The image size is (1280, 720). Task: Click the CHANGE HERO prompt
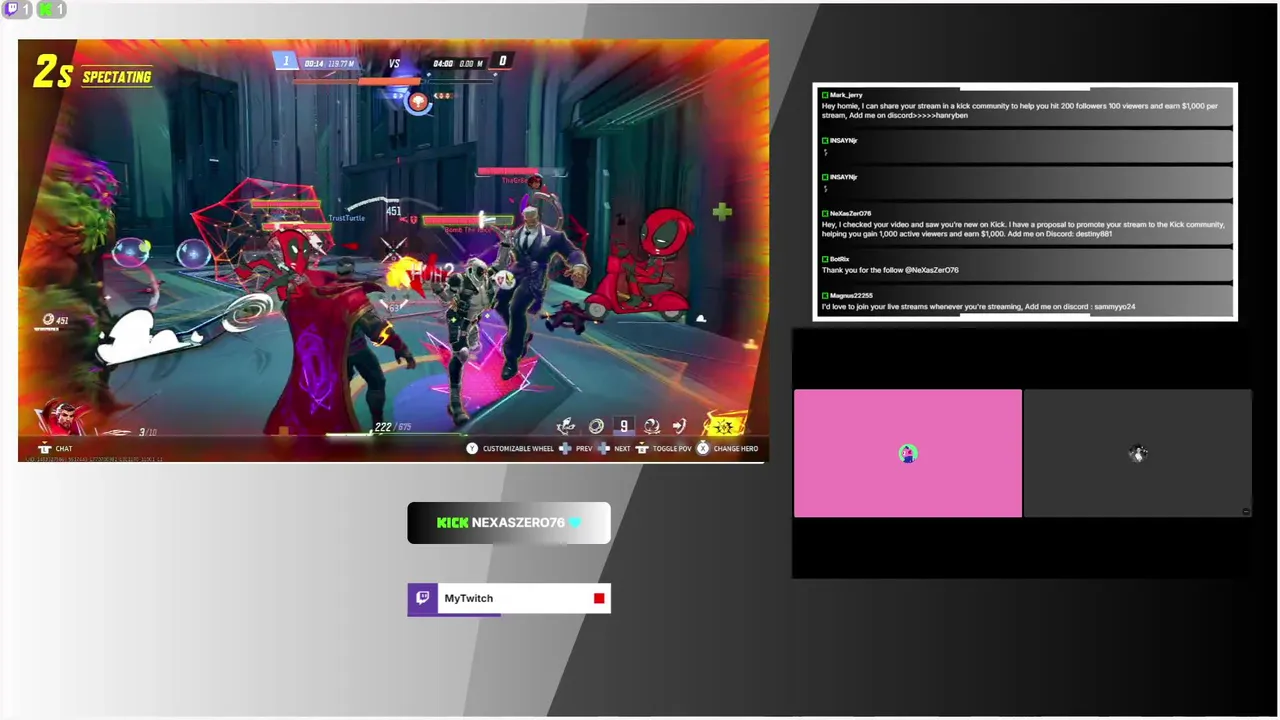tap(727, 448)
